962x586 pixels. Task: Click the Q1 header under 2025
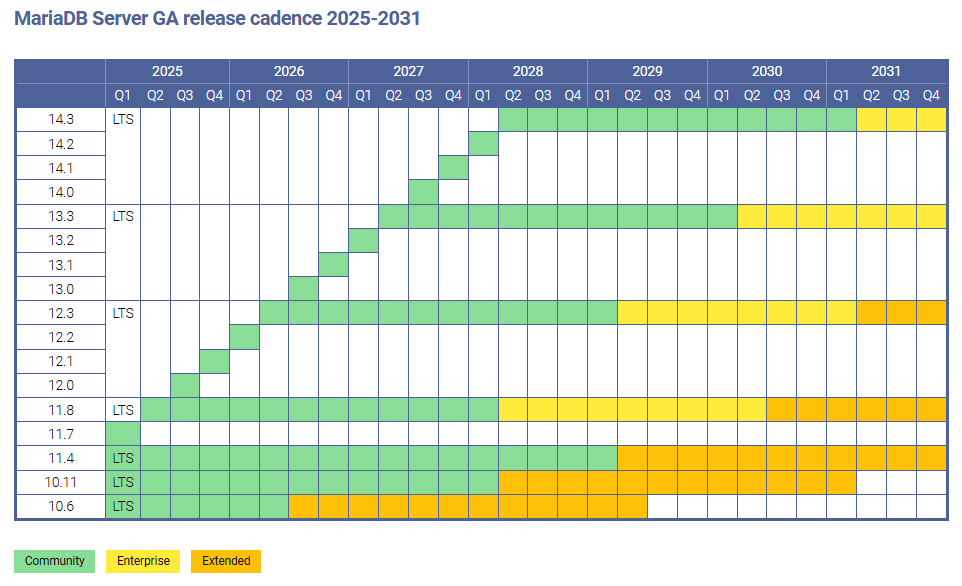point(123,95)
